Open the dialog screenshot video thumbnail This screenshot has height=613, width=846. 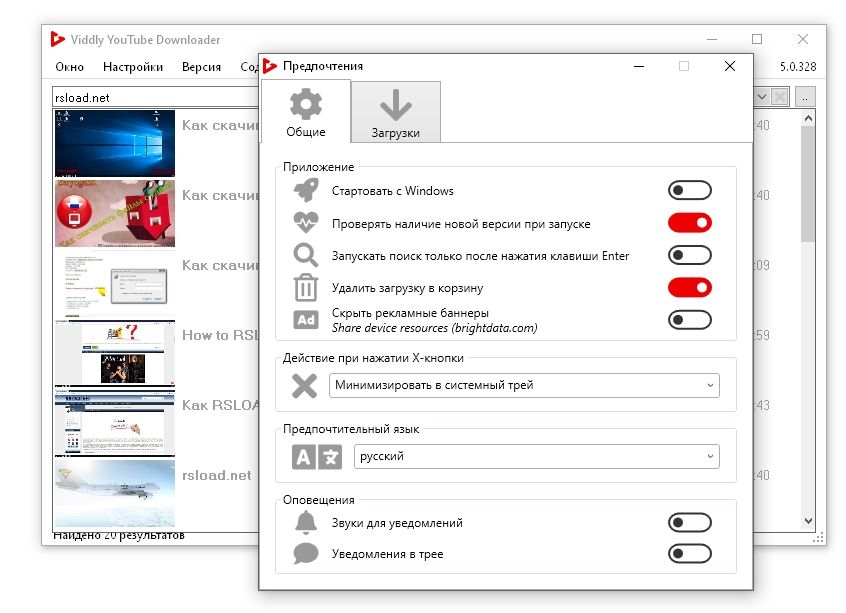coord(115,283)
